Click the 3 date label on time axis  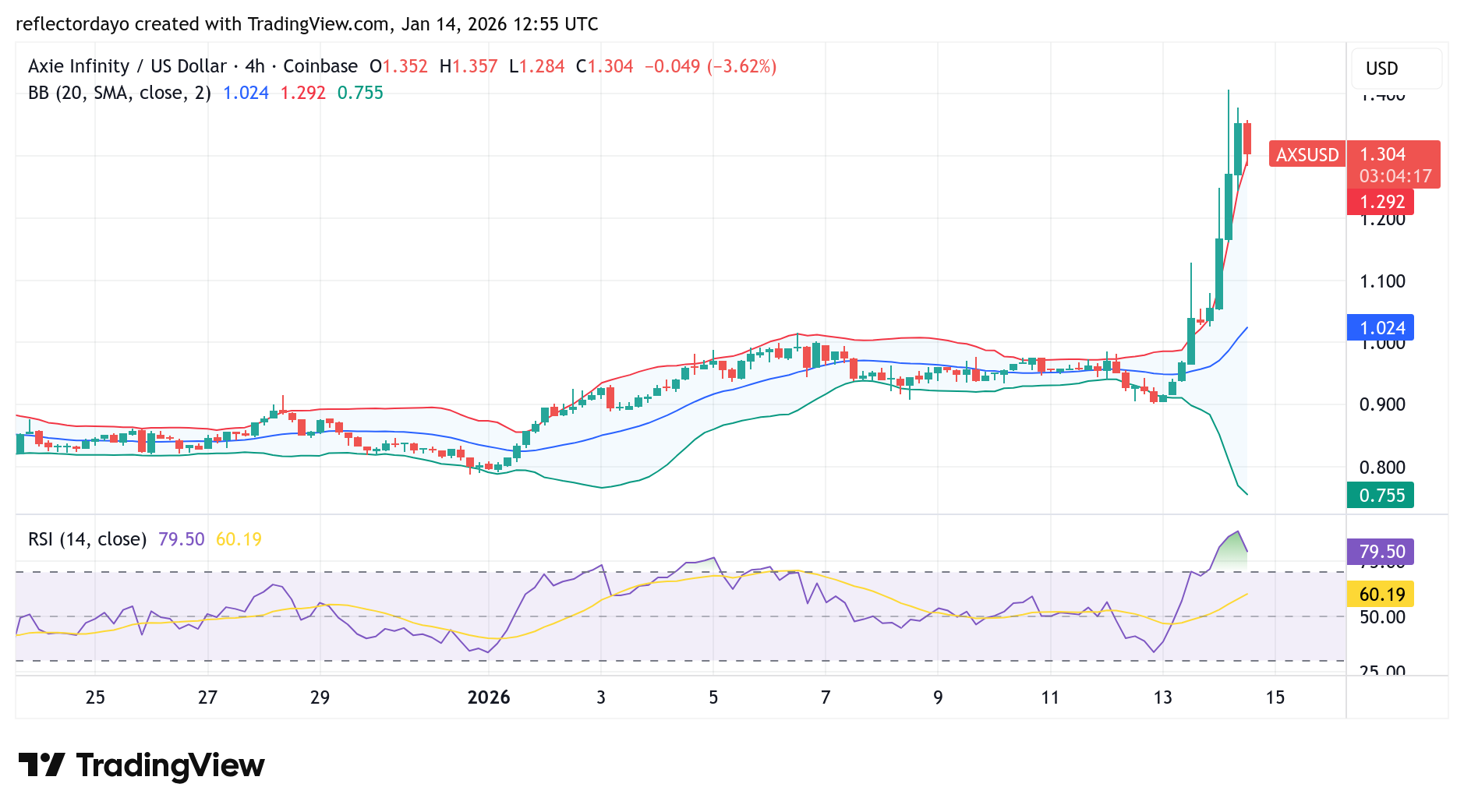(x=601, y=697)
